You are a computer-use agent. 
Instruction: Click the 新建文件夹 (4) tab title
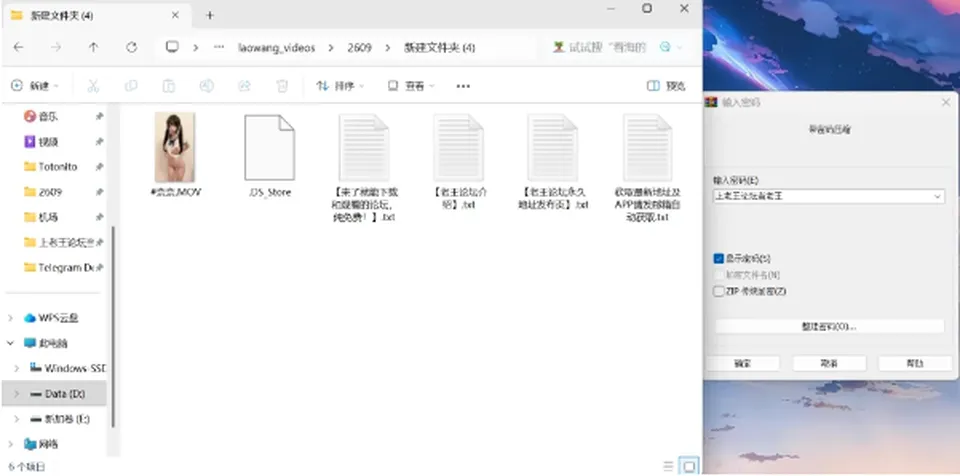(61, 16)
